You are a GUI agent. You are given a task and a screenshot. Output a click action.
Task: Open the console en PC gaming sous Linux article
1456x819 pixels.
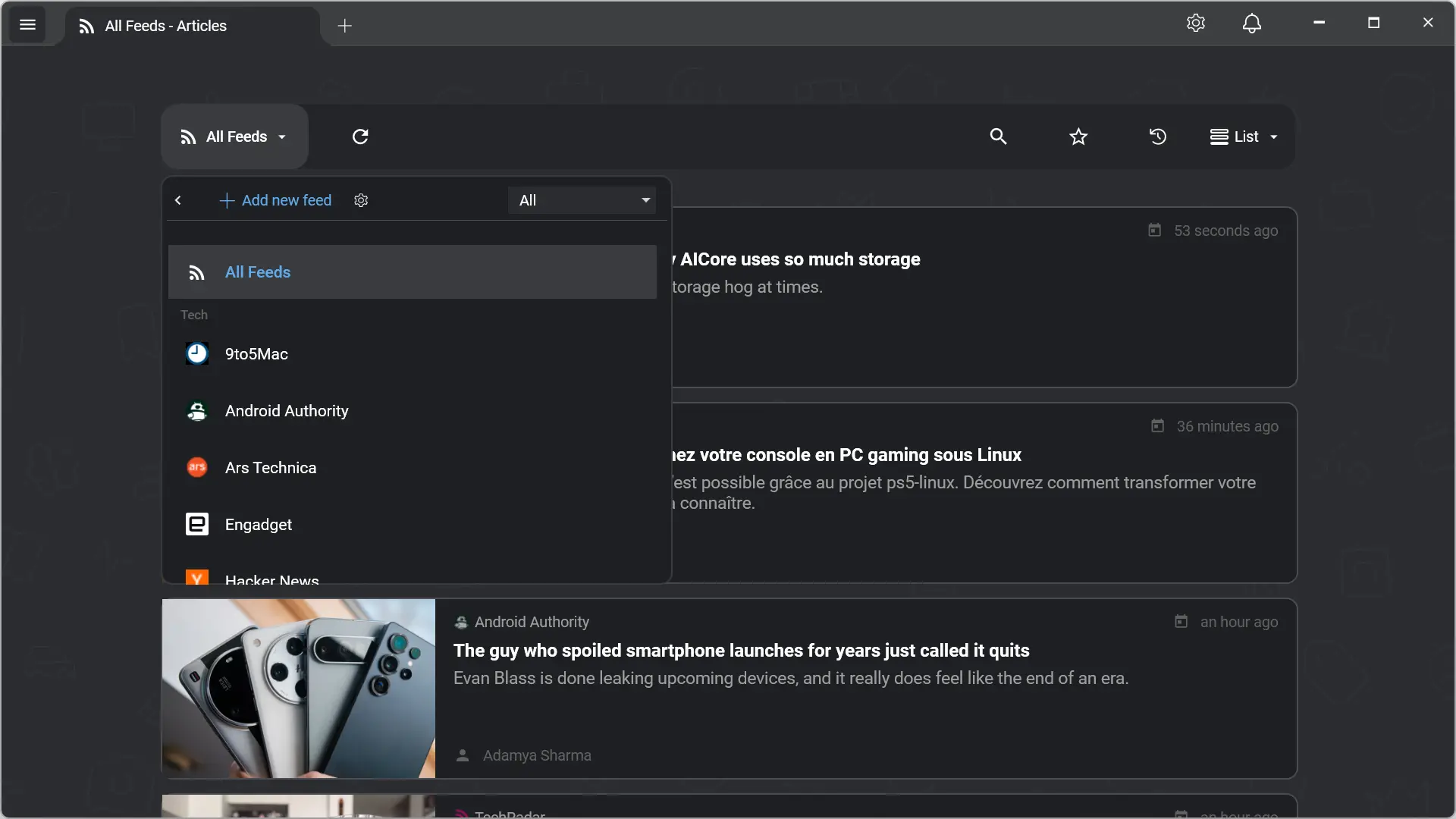(847, 455)
